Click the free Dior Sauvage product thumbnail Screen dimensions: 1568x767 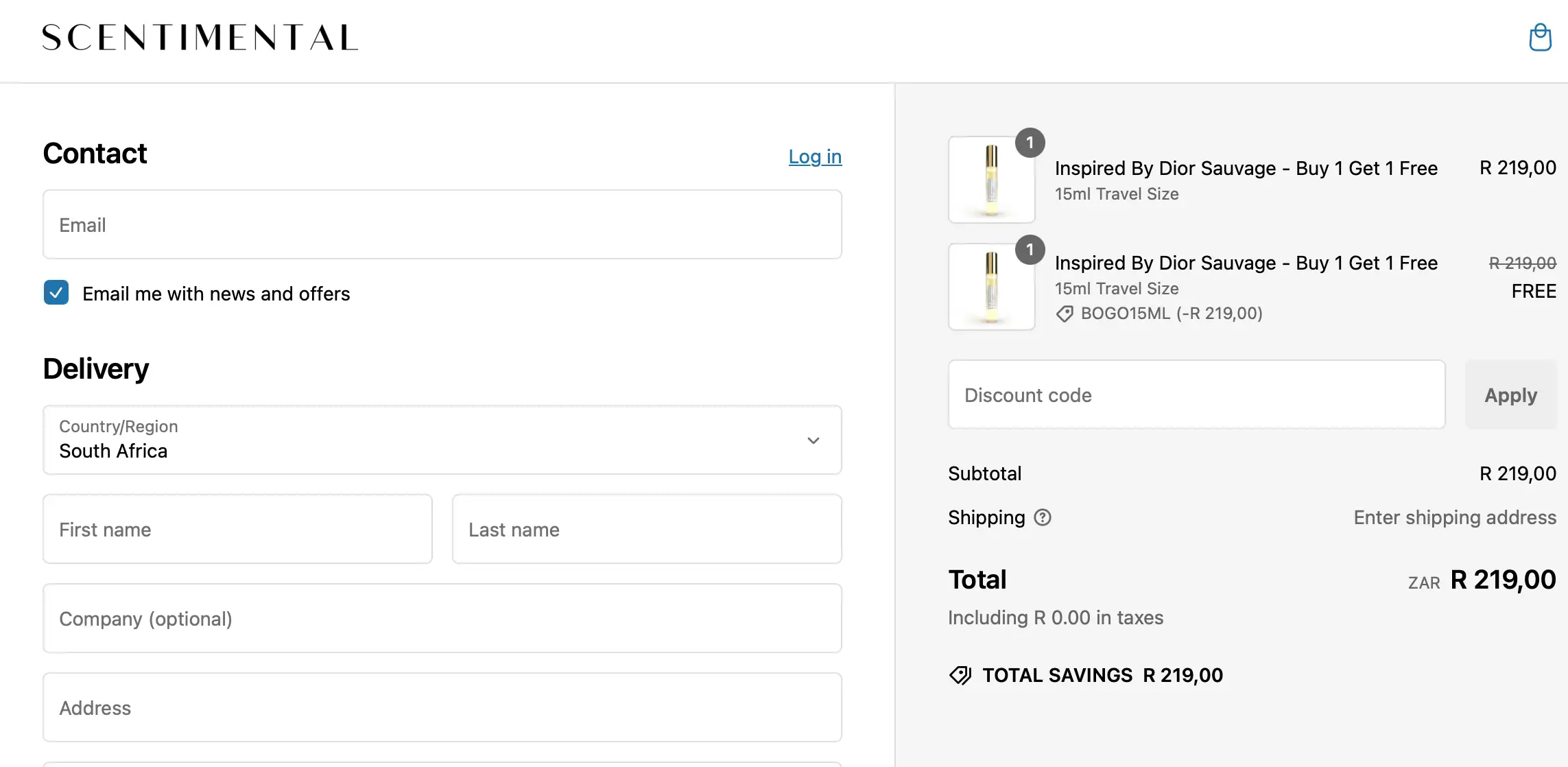pos(990,287)
